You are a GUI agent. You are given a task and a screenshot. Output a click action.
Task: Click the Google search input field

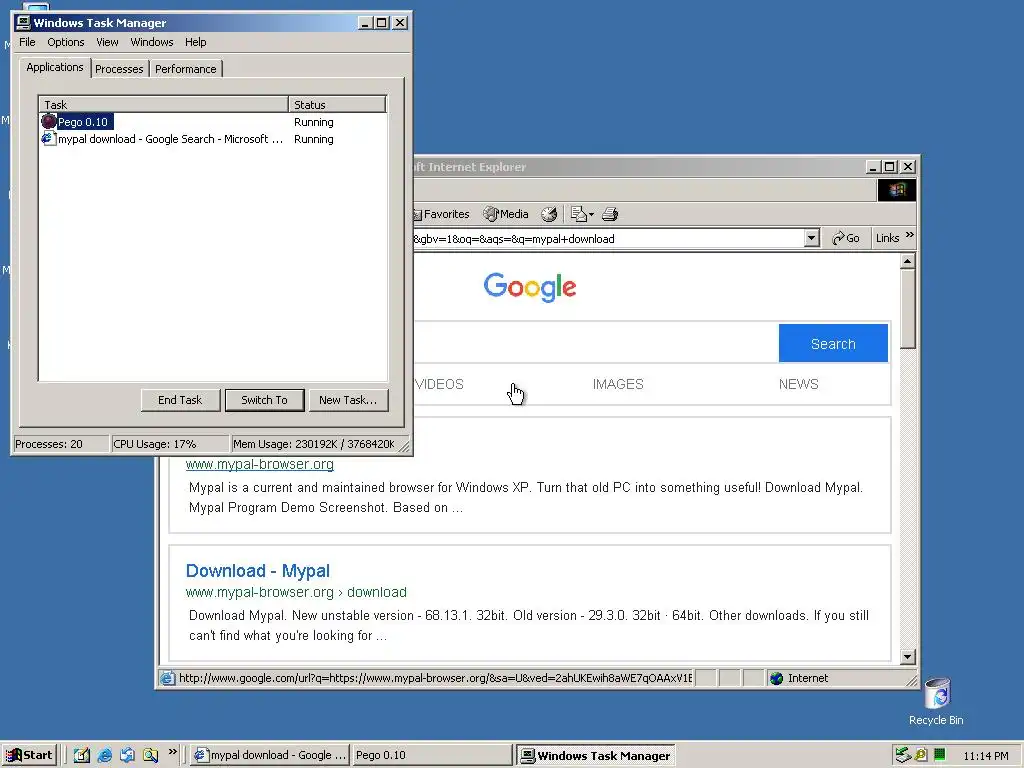[595, 343]
